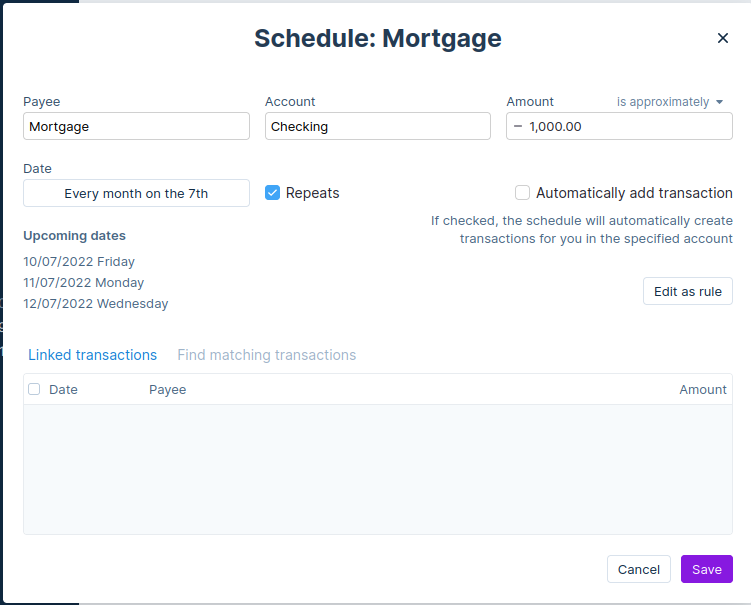The width and height of the screenshot is (751, 605).
Task: Click the Edit as rule button
Action: tap(687, 291)
